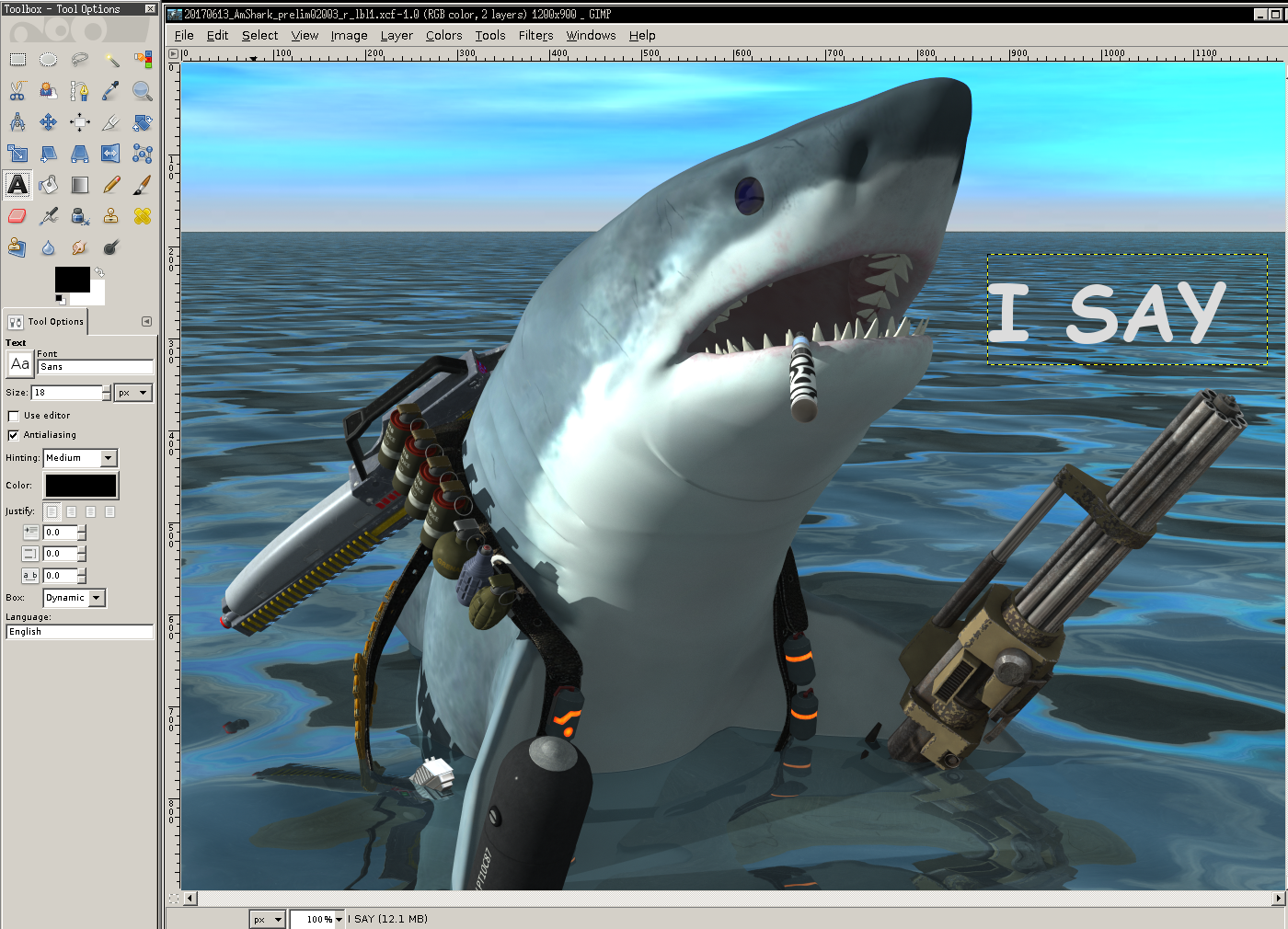Image resolution: width=1288 pixels, height=929 pixels.
Task: Select the Clone stamp tool
Action: (x=111, y=216)
